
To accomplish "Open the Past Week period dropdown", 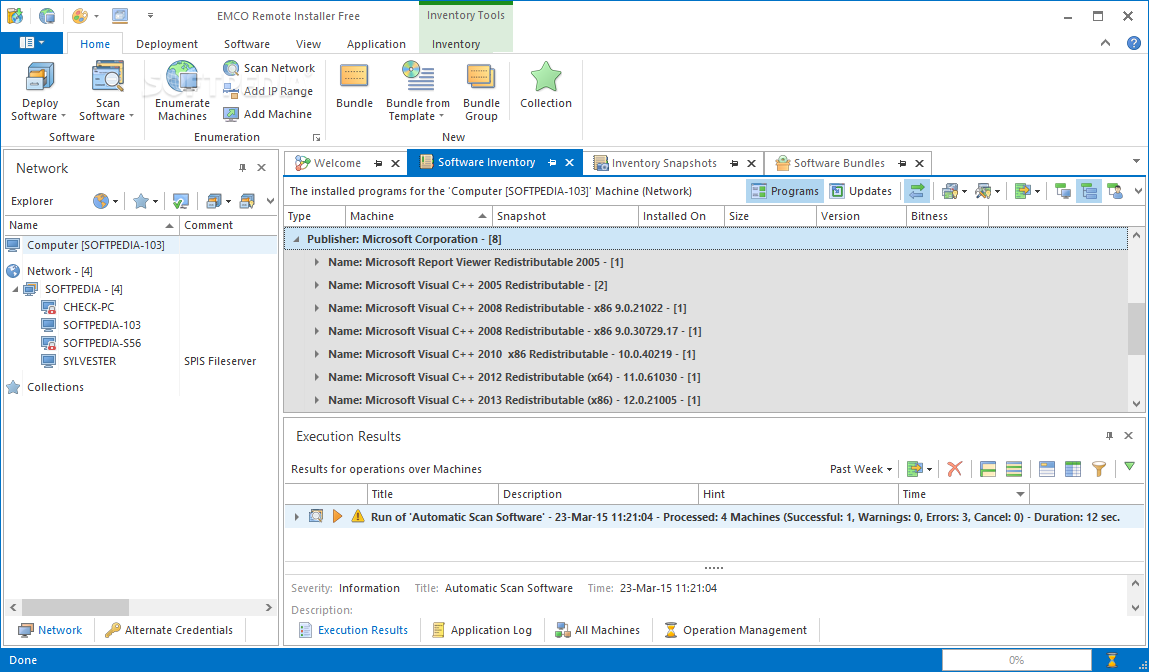I will click(860, 469).
